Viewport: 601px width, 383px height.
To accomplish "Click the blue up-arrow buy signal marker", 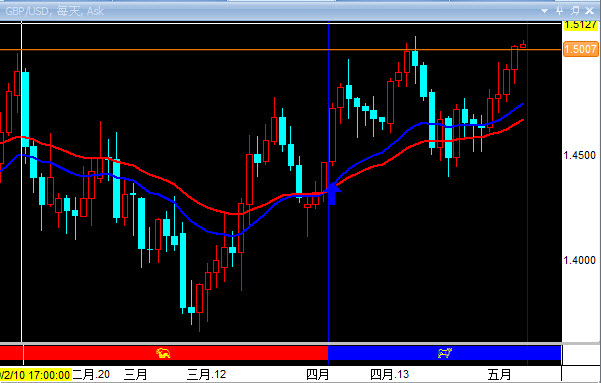I will click(332, 194).
